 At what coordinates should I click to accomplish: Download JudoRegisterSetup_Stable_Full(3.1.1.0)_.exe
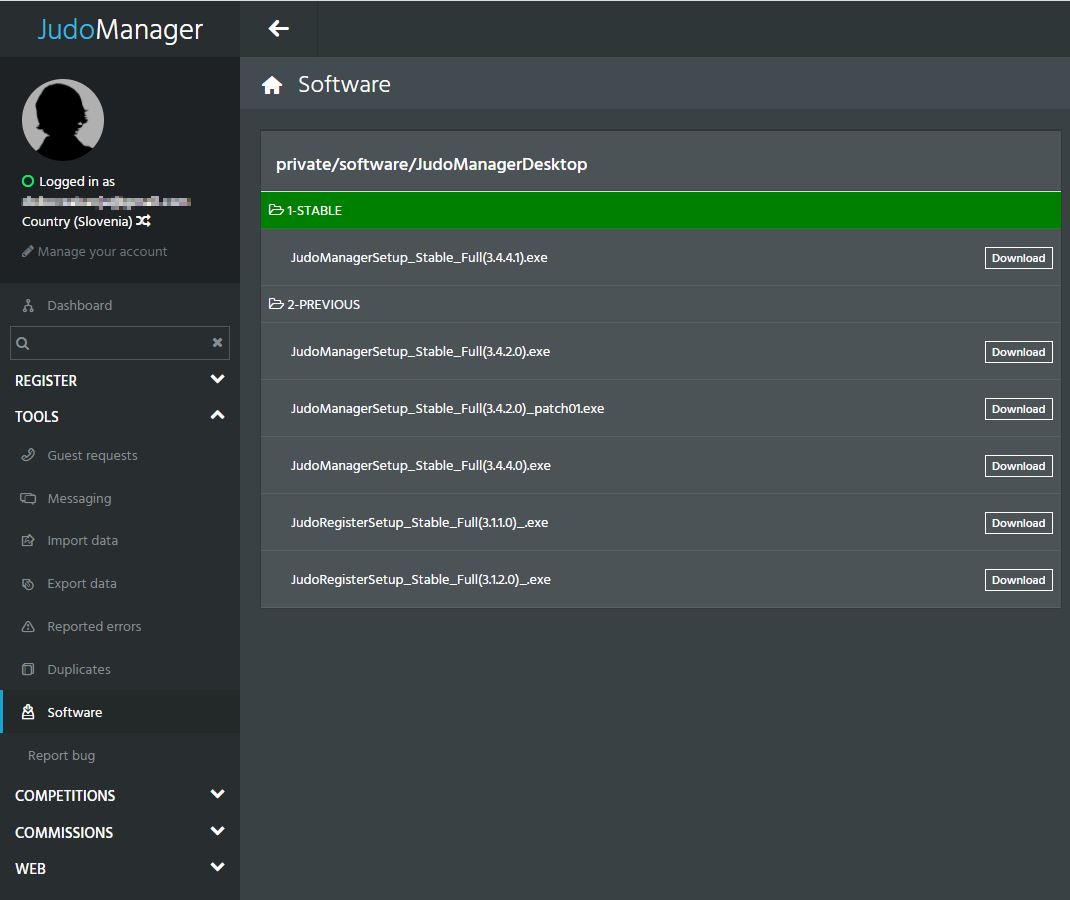click(1018, 523)
